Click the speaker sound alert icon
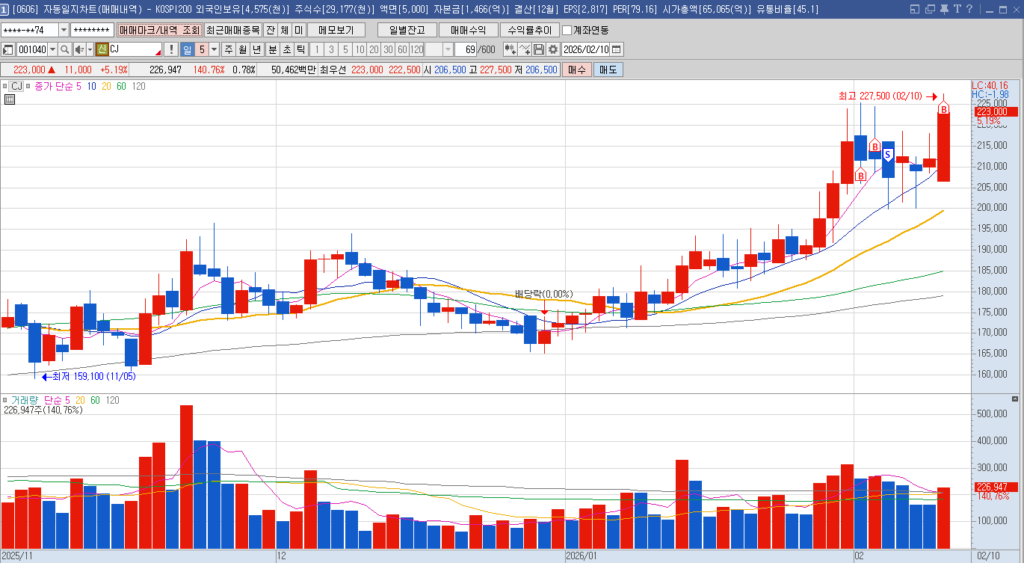The image size is (1024, 563). [x=79, y=49]
